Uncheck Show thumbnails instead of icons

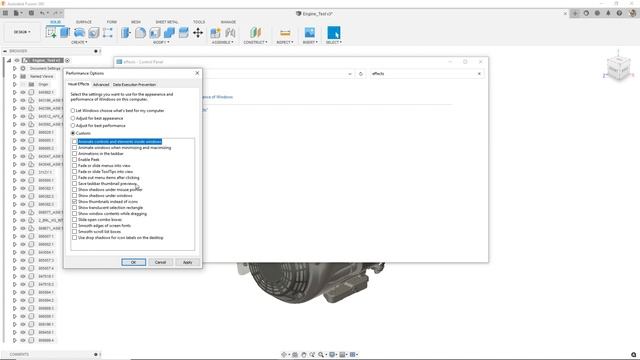coord(74,202)
